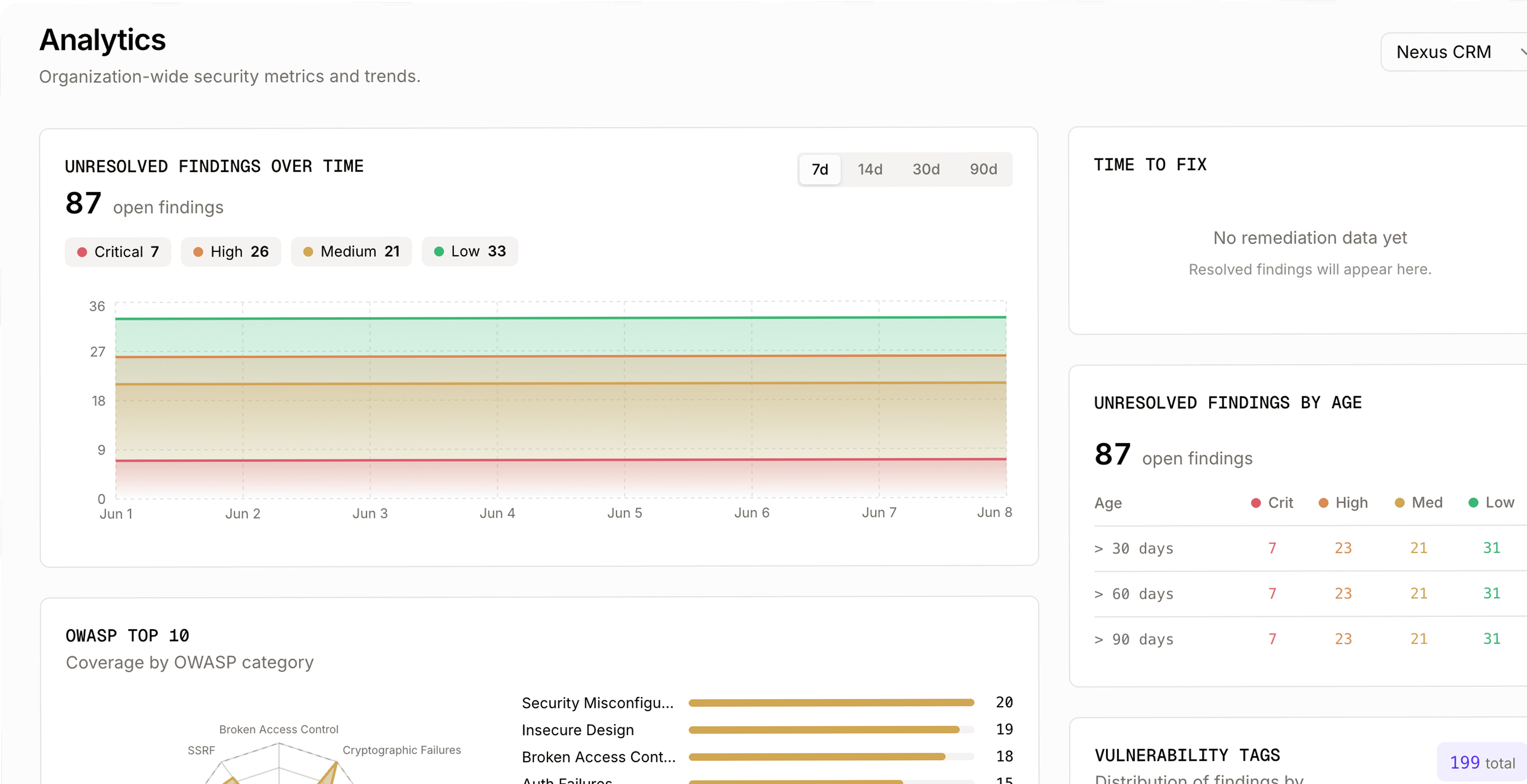The image size is (1527, 784).
Task: Click the Med column header
Action: coord(1418,503)
